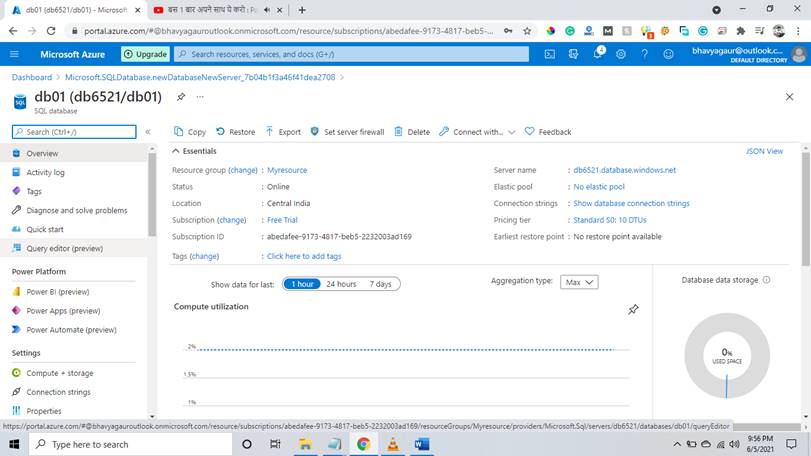
Task: Open Overview in the left menu
Action: coord(74,154)
